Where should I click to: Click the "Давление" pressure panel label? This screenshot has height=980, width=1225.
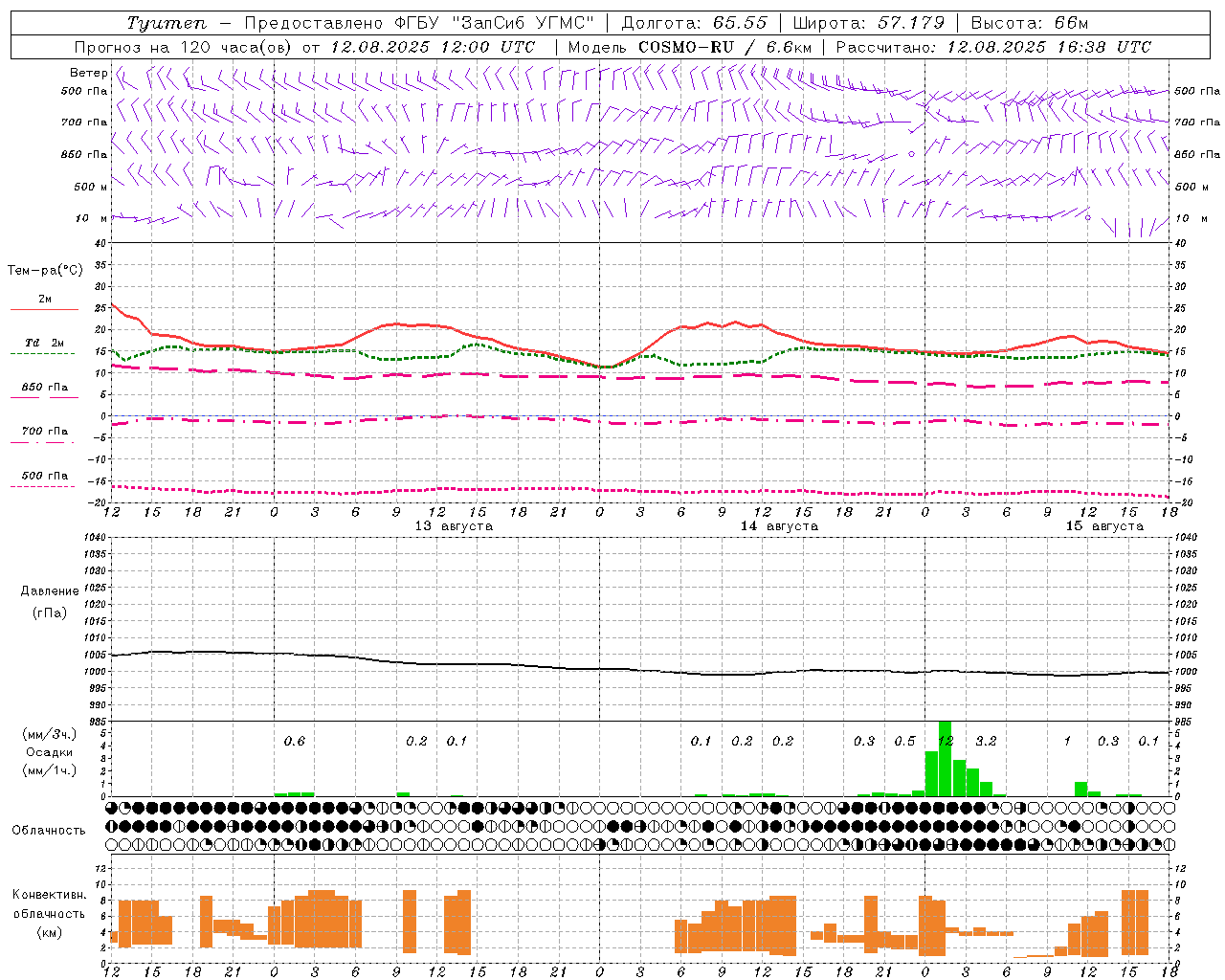pos(50,591)
